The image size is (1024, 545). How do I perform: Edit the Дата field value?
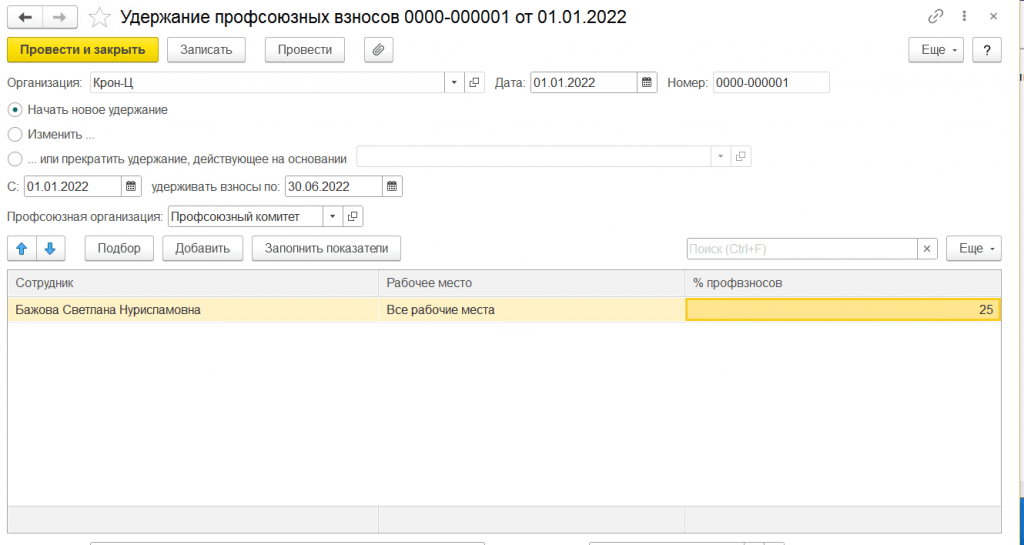(583, 83)
